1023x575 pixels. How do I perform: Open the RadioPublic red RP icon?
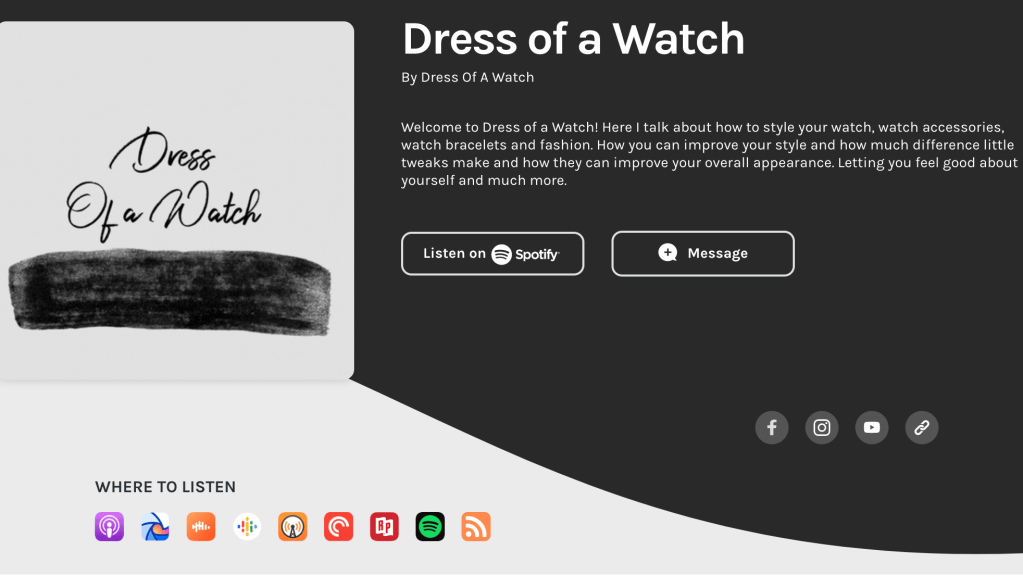(x=384, y=527)
